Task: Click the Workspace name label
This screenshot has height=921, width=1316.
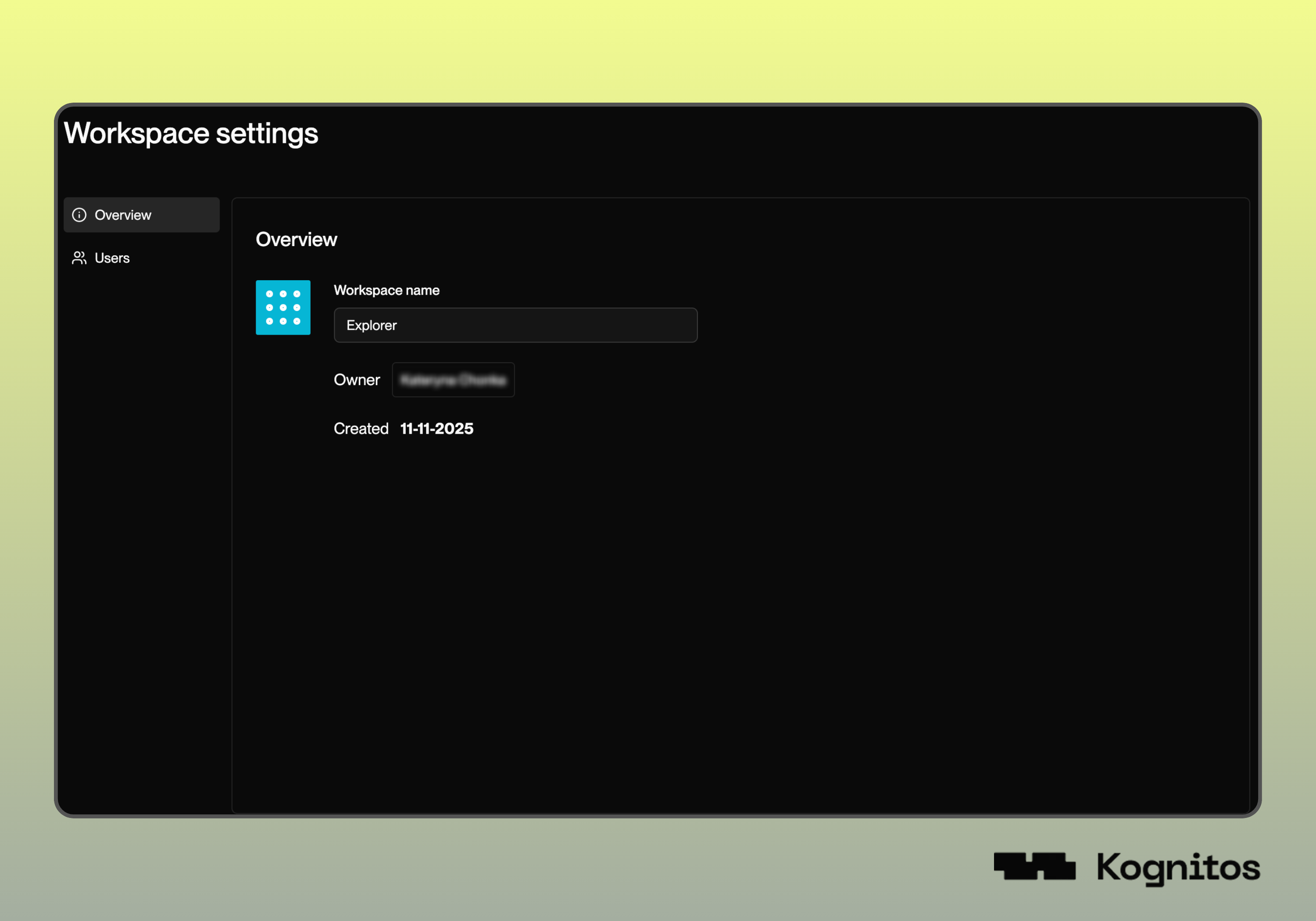Action: [386, 290]
